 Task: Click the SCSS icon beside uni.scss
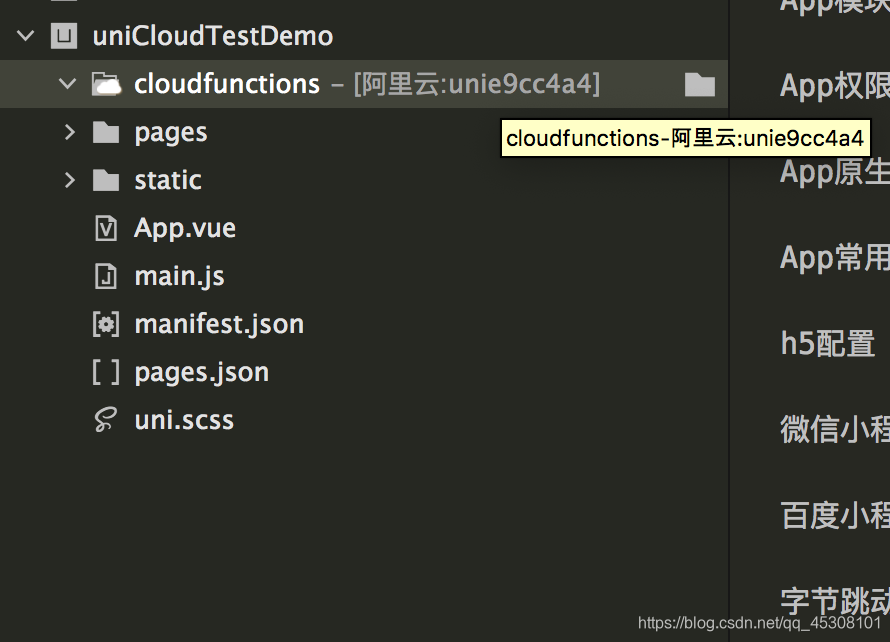[x=107, y=419]
